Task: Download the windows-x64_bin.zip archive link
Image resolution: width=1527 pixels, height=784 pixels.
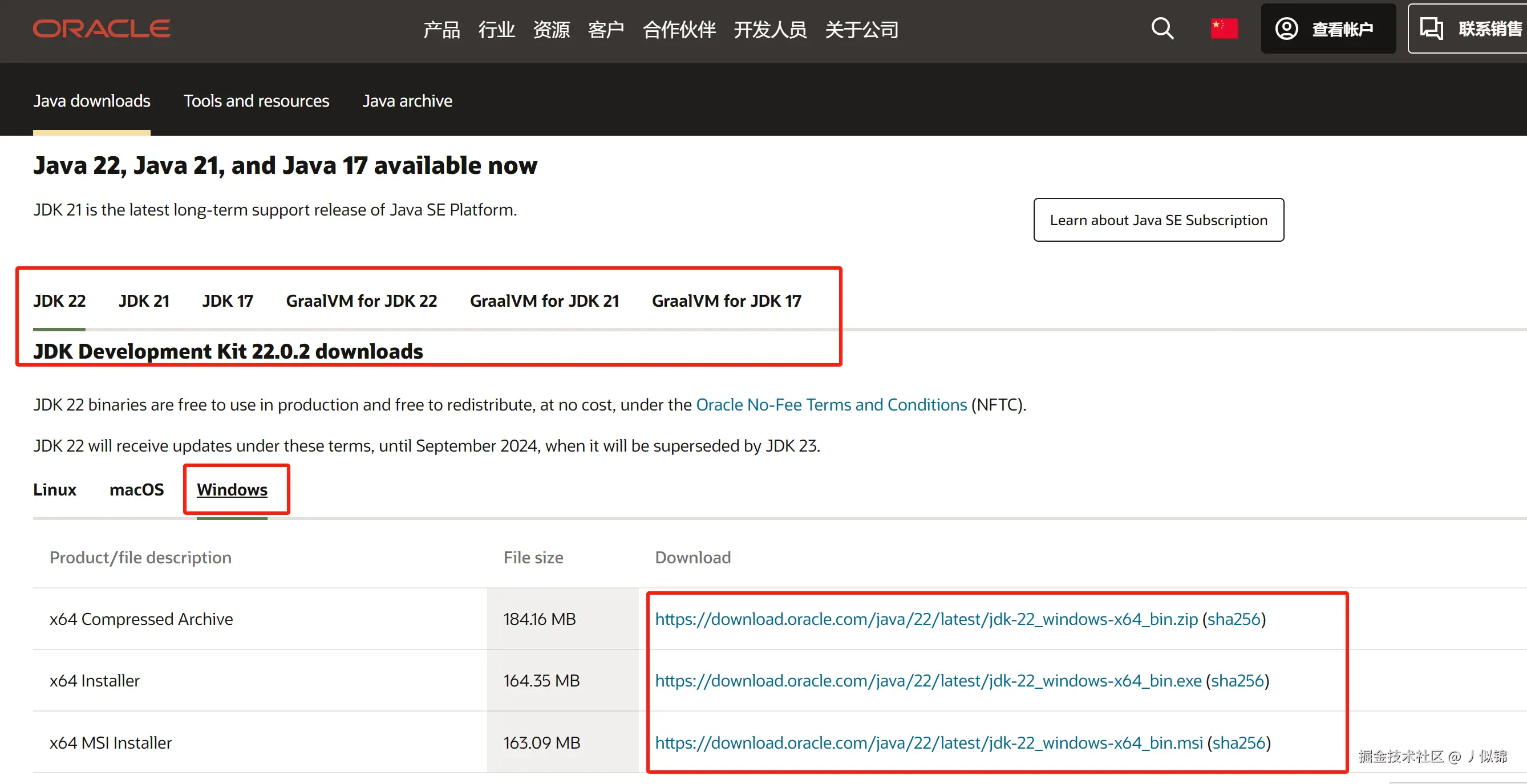Action: click(926, 619)
